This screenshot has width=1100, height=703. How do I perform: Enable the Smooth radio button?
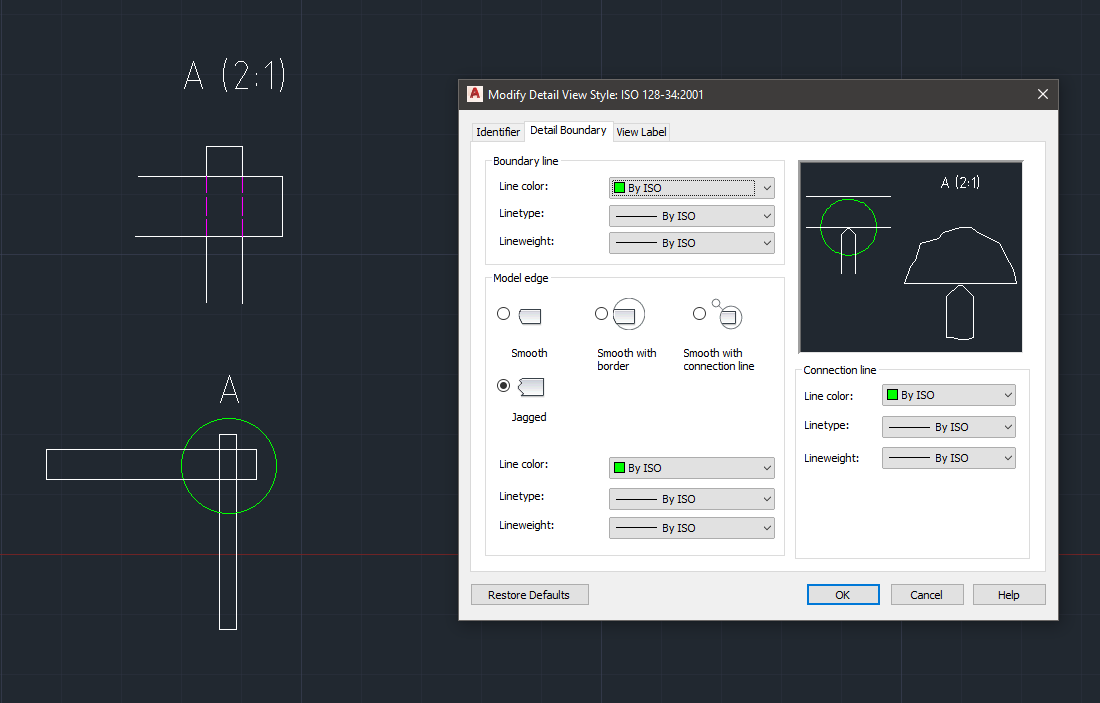pyautogui.click(x=503, y=313)
